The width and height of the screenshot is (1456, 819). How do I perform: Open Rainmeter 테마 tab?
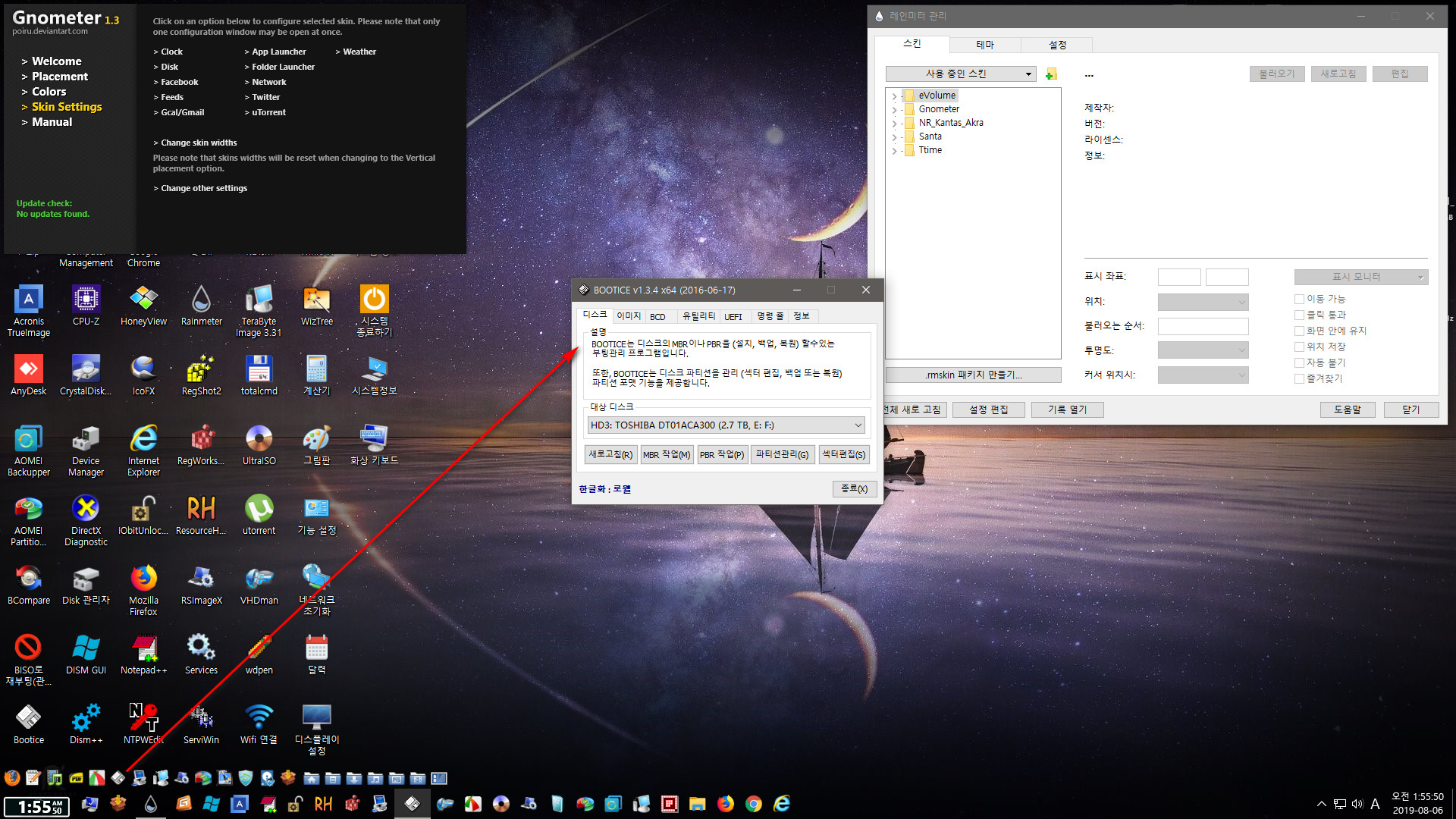click(x=984, y=45)
